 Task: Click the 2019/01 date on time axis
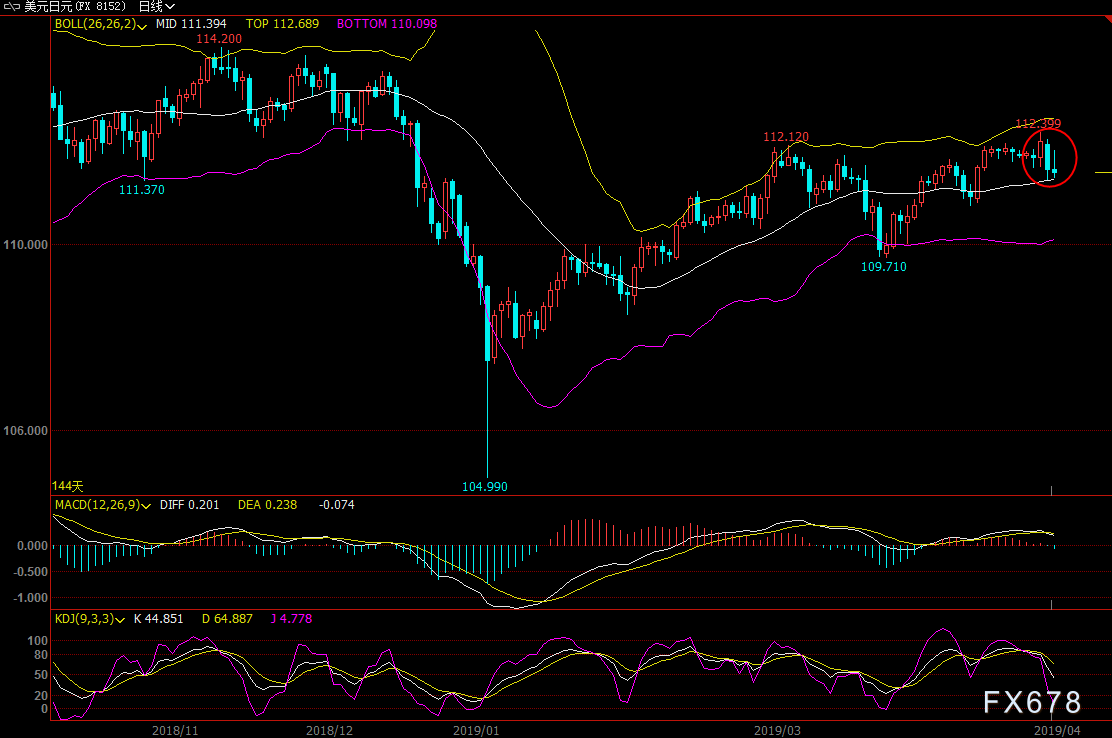[x=475, y=730]
